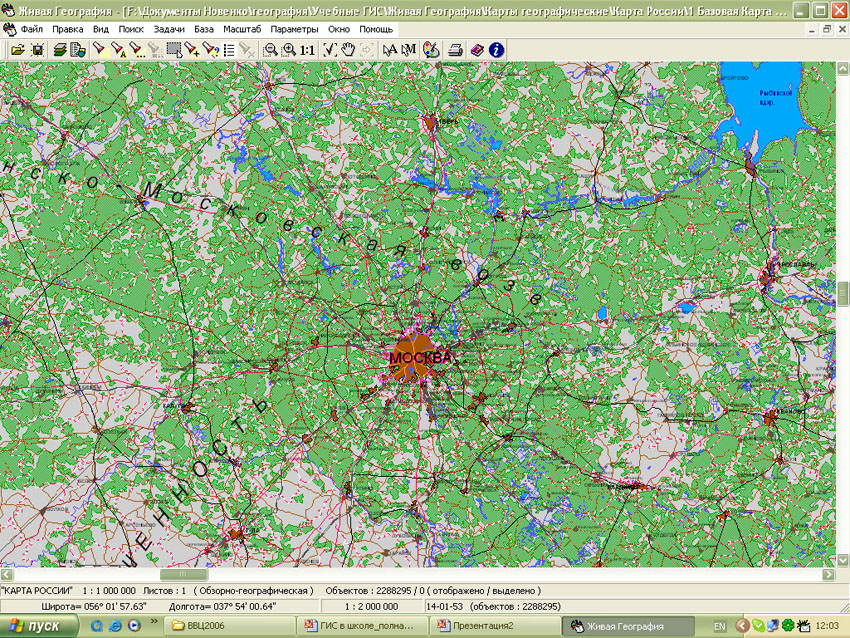The height and width of the screenshot is (638, 850).
Task: Open the blue info icon
Action: tap(497, 49)
